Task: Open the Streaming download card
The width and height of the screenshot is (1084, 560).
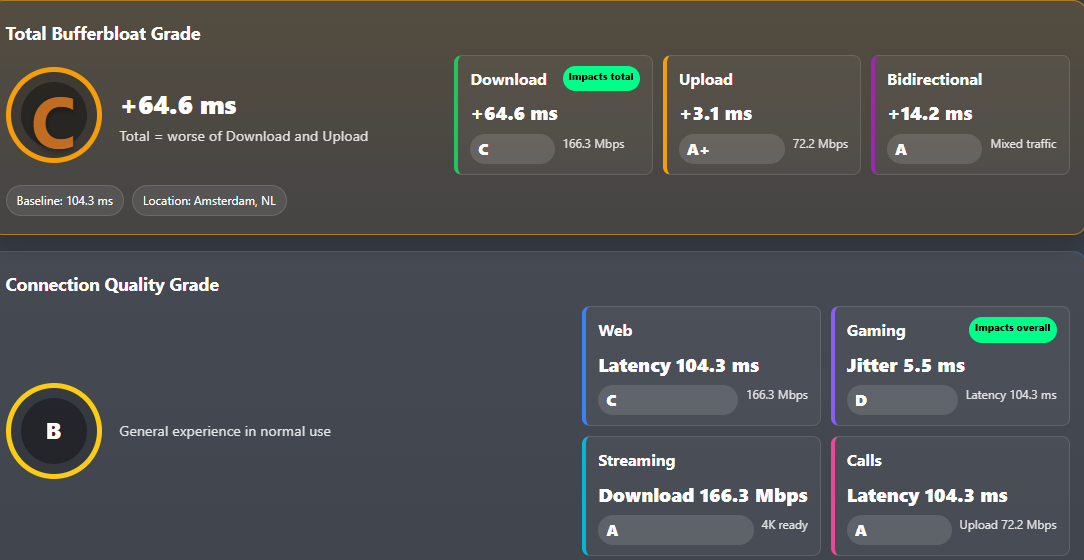Action: pos(702,496)
